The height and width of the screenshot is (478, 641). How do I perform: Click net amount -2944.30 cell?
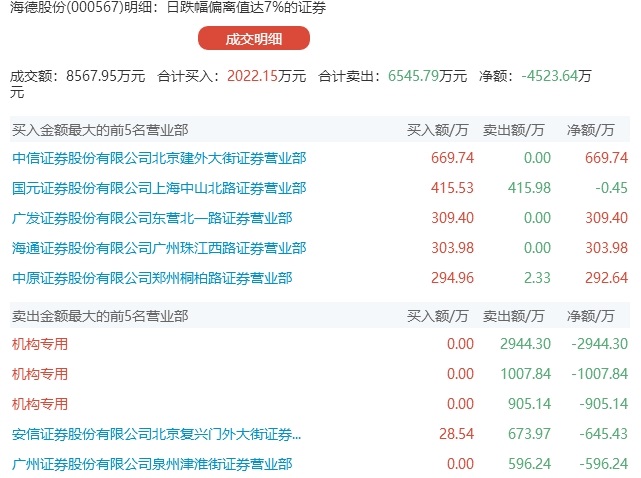click(600, 344)
